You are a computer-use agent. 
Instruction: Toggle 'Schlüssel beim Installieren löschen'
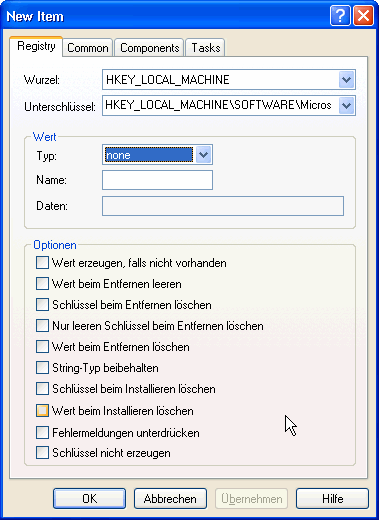tap(42, 389)
